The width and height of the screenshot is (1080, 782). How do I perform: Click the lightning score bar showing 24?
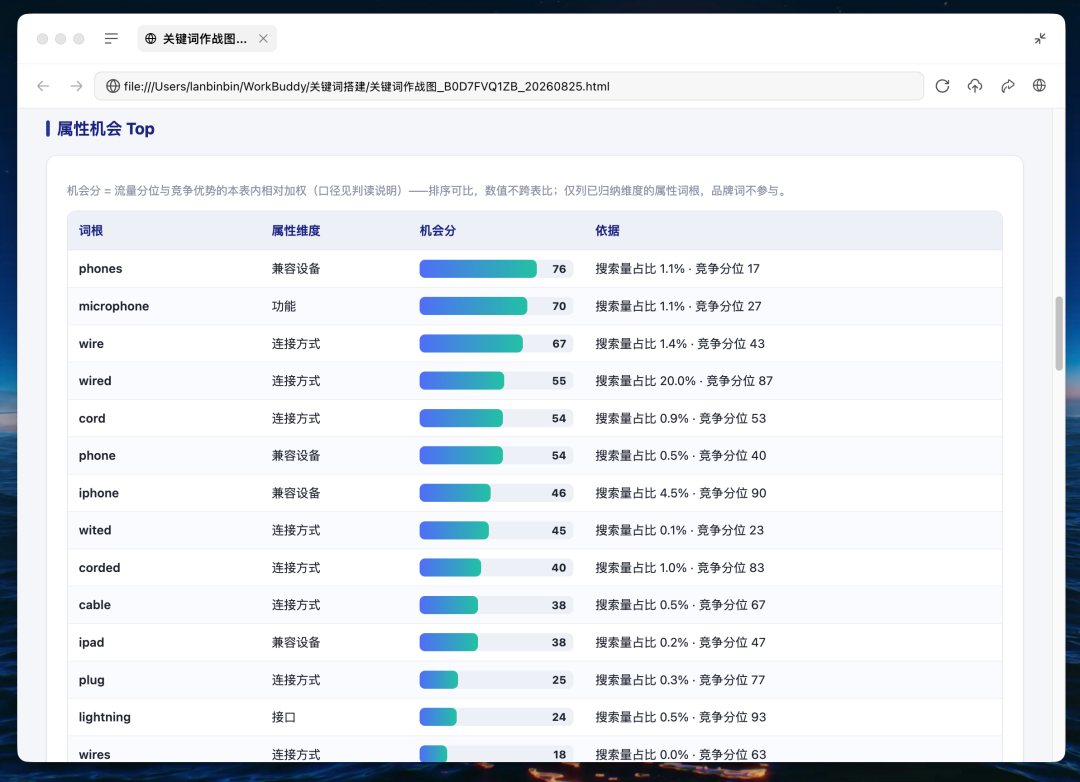click(496, 717)
